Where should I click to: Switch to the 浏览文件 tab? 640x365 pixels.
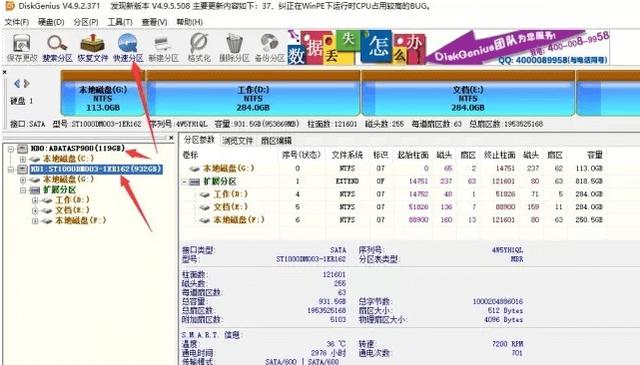click(238, 141)
